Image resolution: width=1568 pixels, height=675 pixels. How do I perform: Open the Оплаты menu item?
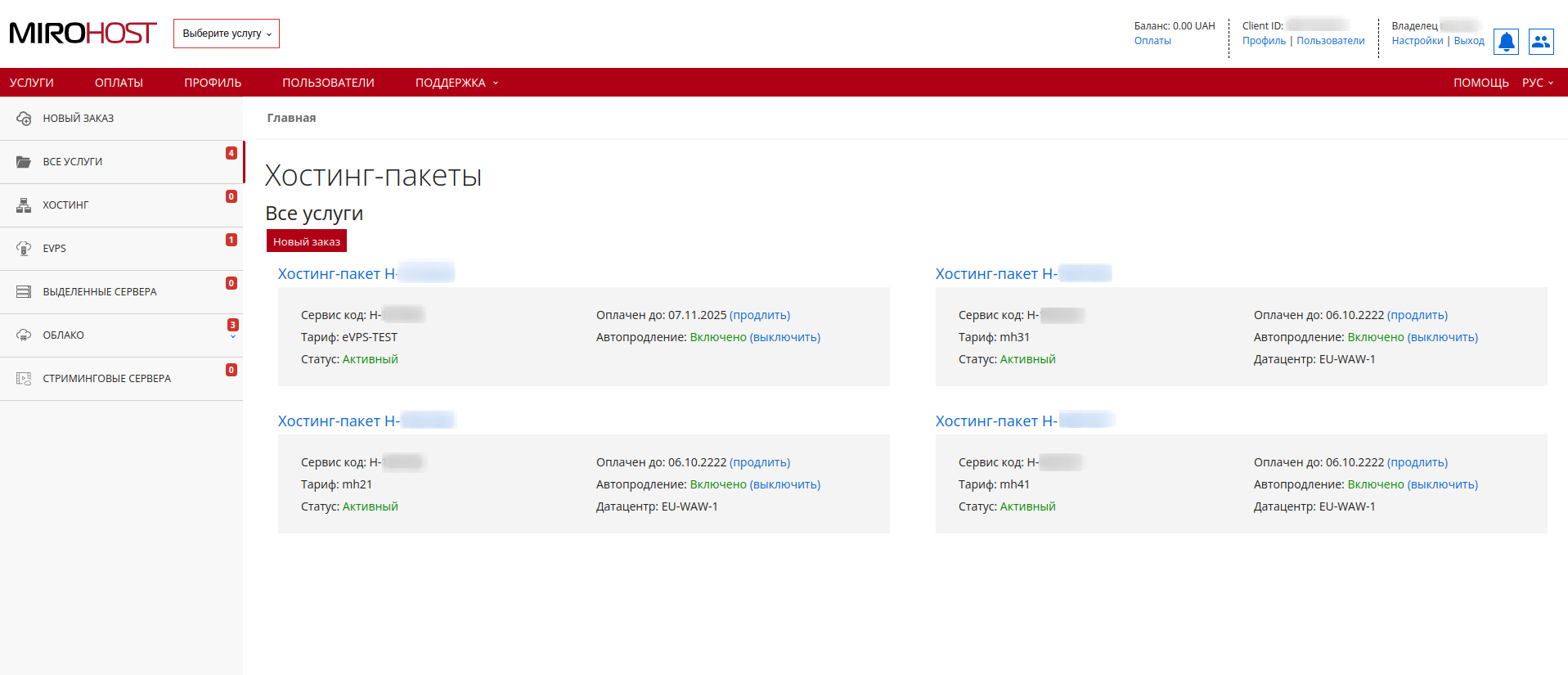click(x=119, y=83)
